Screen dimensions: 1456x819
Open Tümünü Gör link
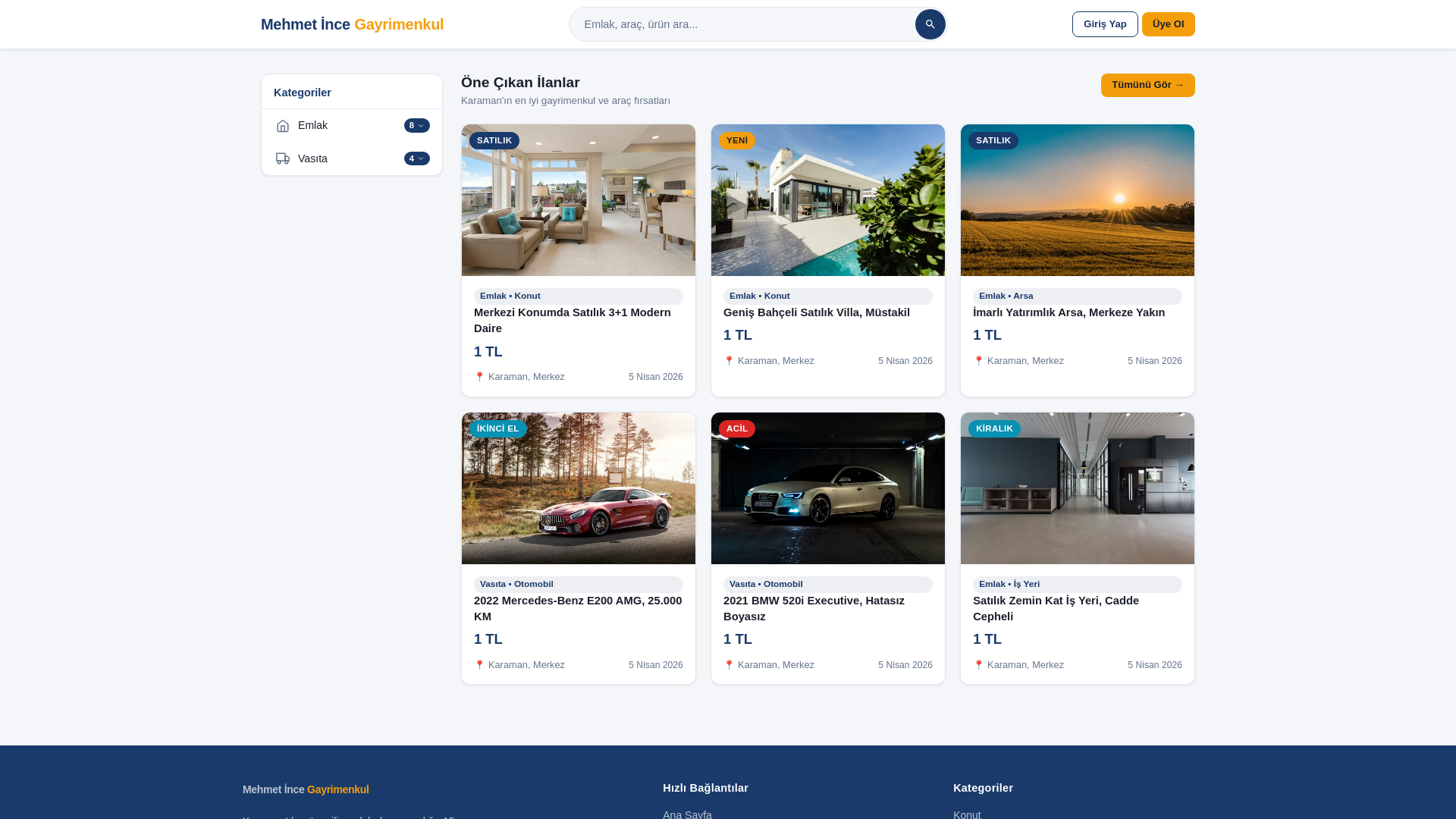[1147, 85]
